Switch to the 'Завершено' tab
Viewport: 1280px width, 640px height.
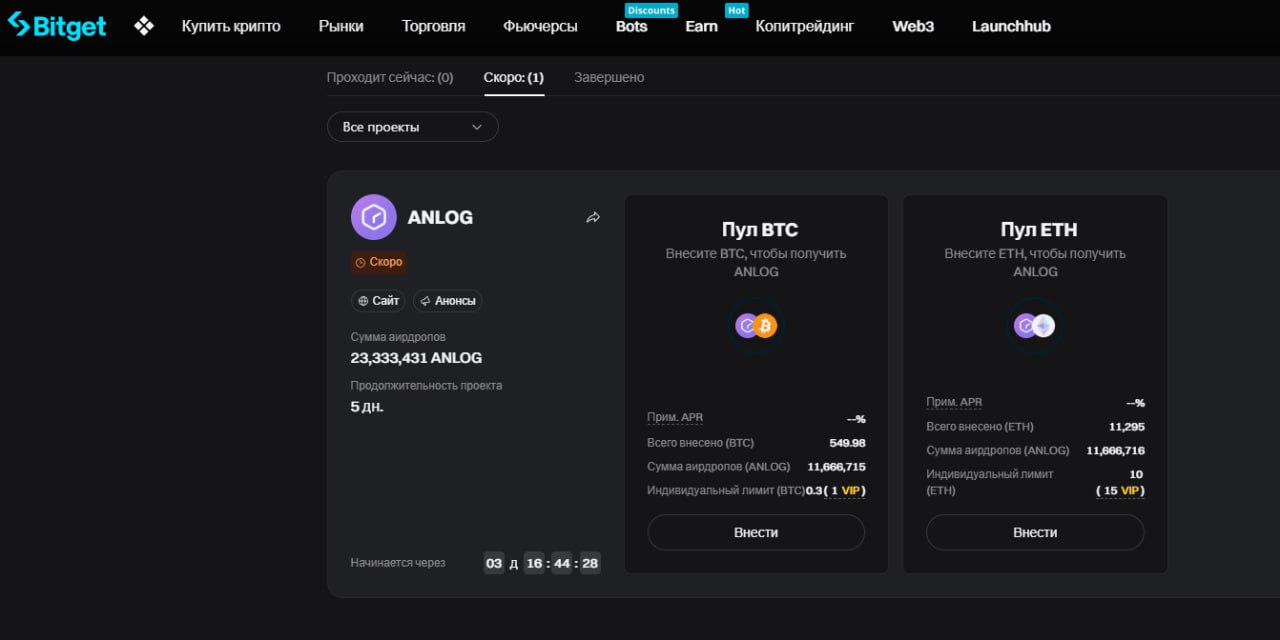(x=609, y=77)
